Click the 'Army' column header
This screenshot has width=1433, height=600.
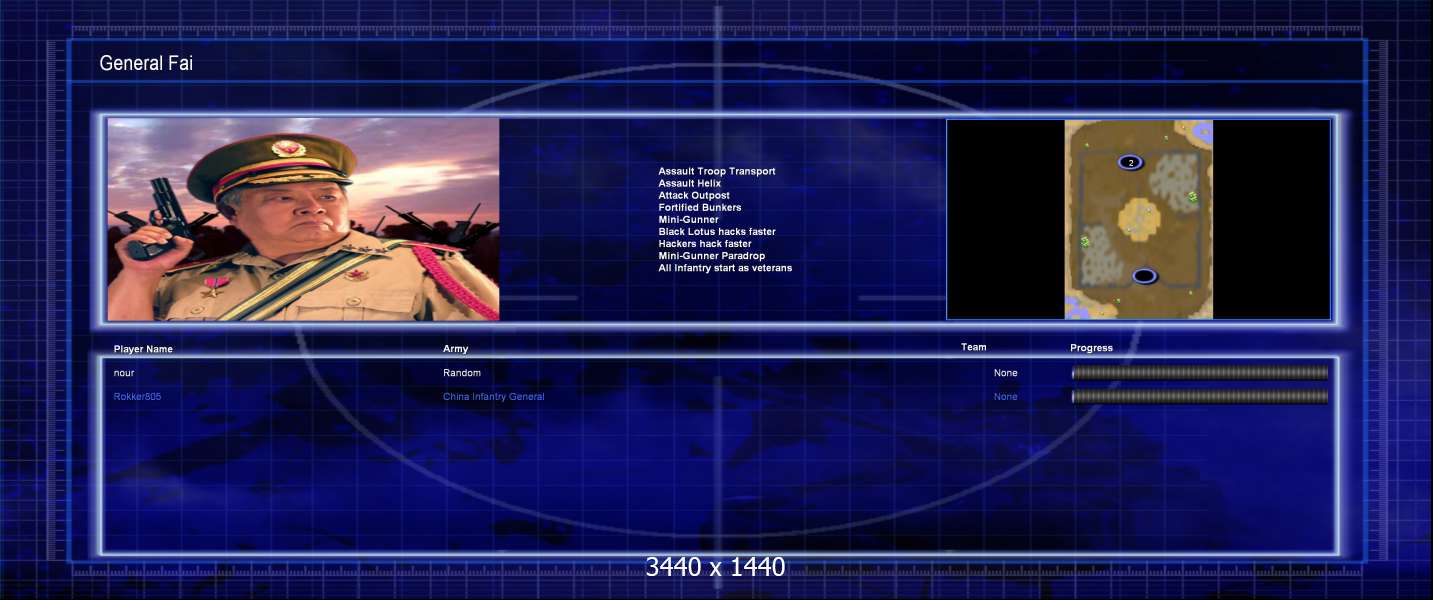[455, 349]
